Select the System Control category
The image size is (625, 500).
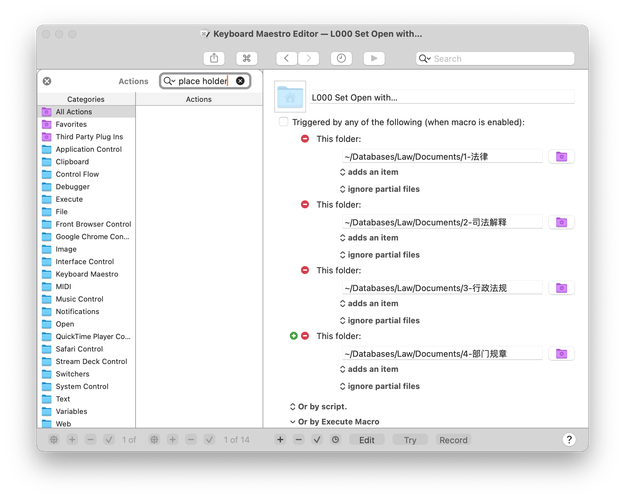(86, 386)
